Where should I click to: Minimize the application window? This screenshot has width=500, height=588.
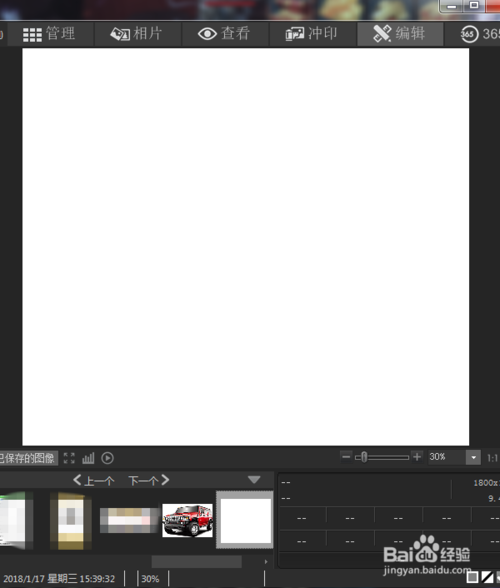tap(452, 6)
